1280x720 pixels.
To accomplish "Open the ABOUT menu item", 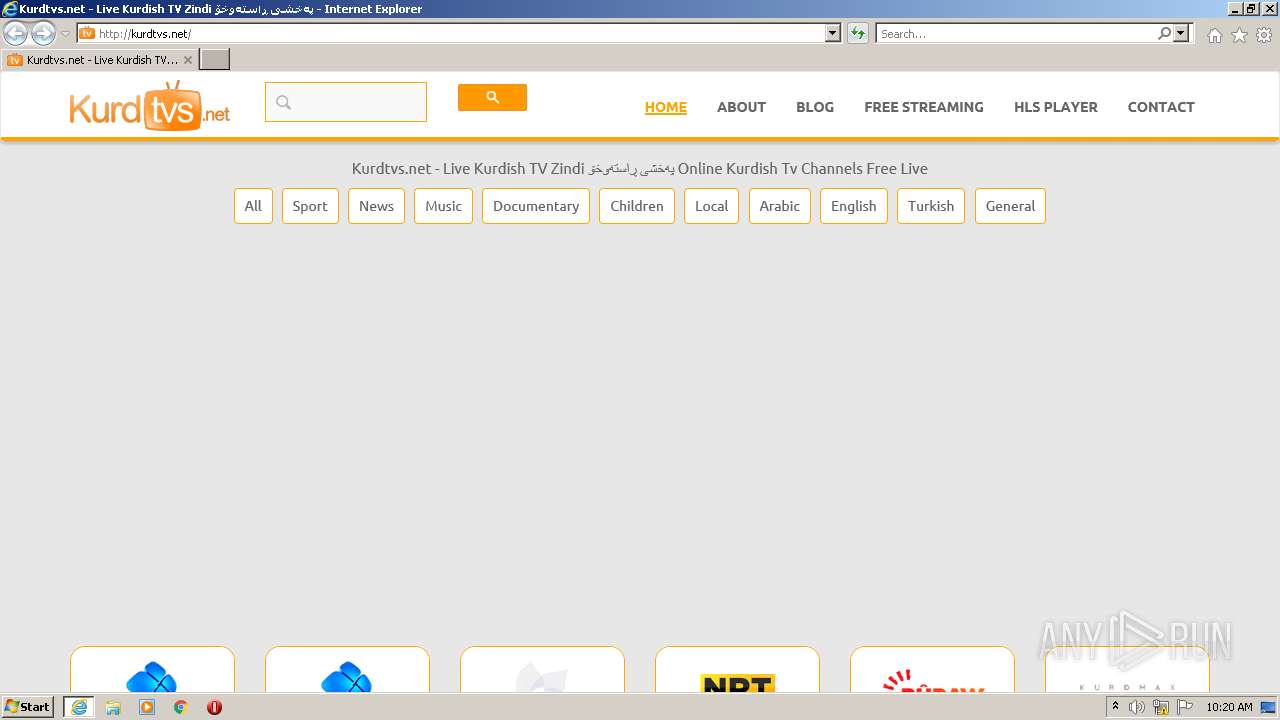I will tap(741, 107).
